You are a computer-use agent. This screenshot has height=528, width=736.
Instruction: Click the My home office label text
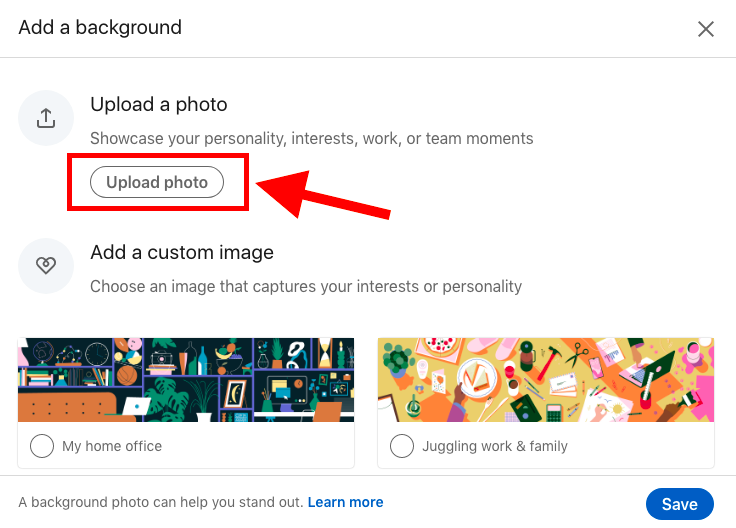[x=112, y=446]
